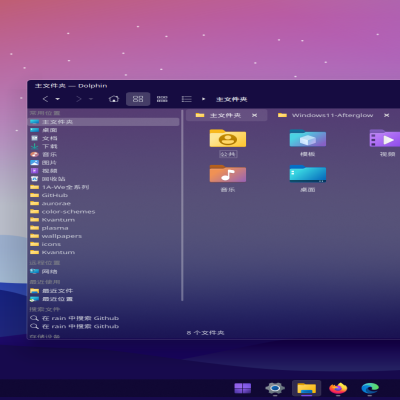Open the GitHub bookmark in sidebar
The height and width of the screenshot is (400, 400).
coord(104,195)
